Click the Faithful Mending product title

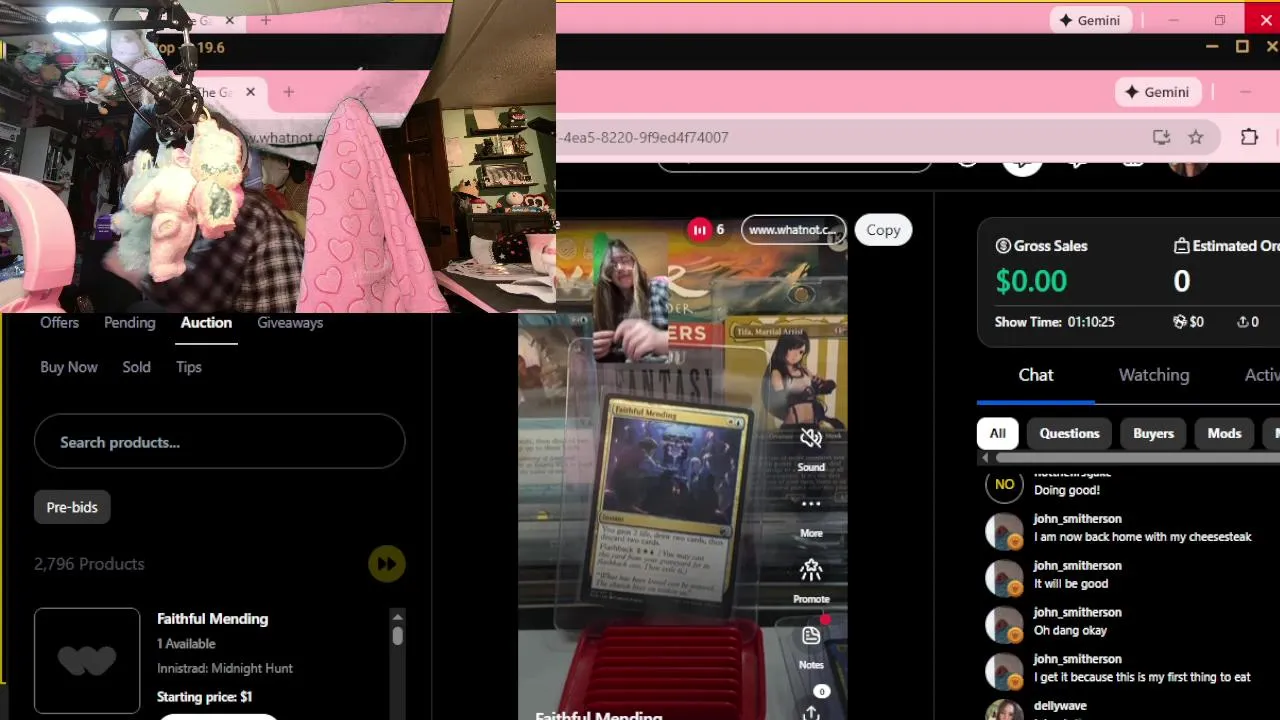212,619
